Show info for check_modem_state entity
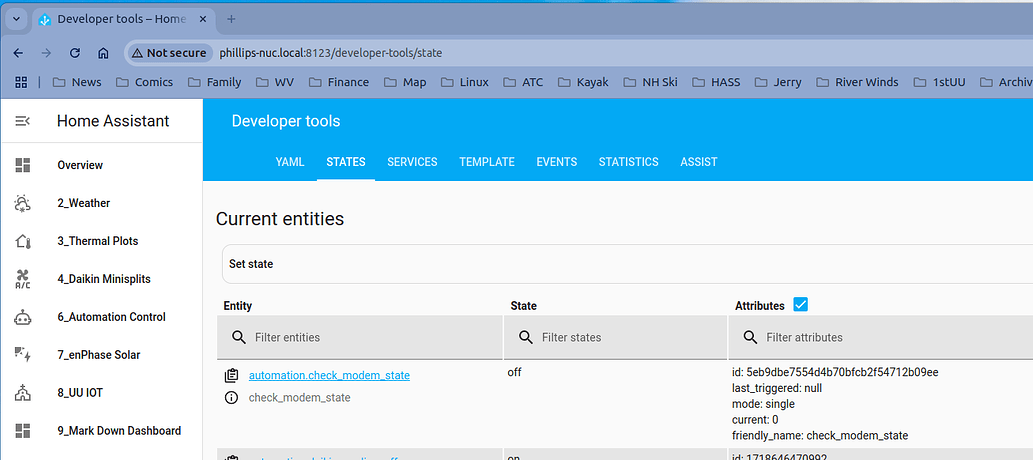1033x460 pixels. coord(231,397)
